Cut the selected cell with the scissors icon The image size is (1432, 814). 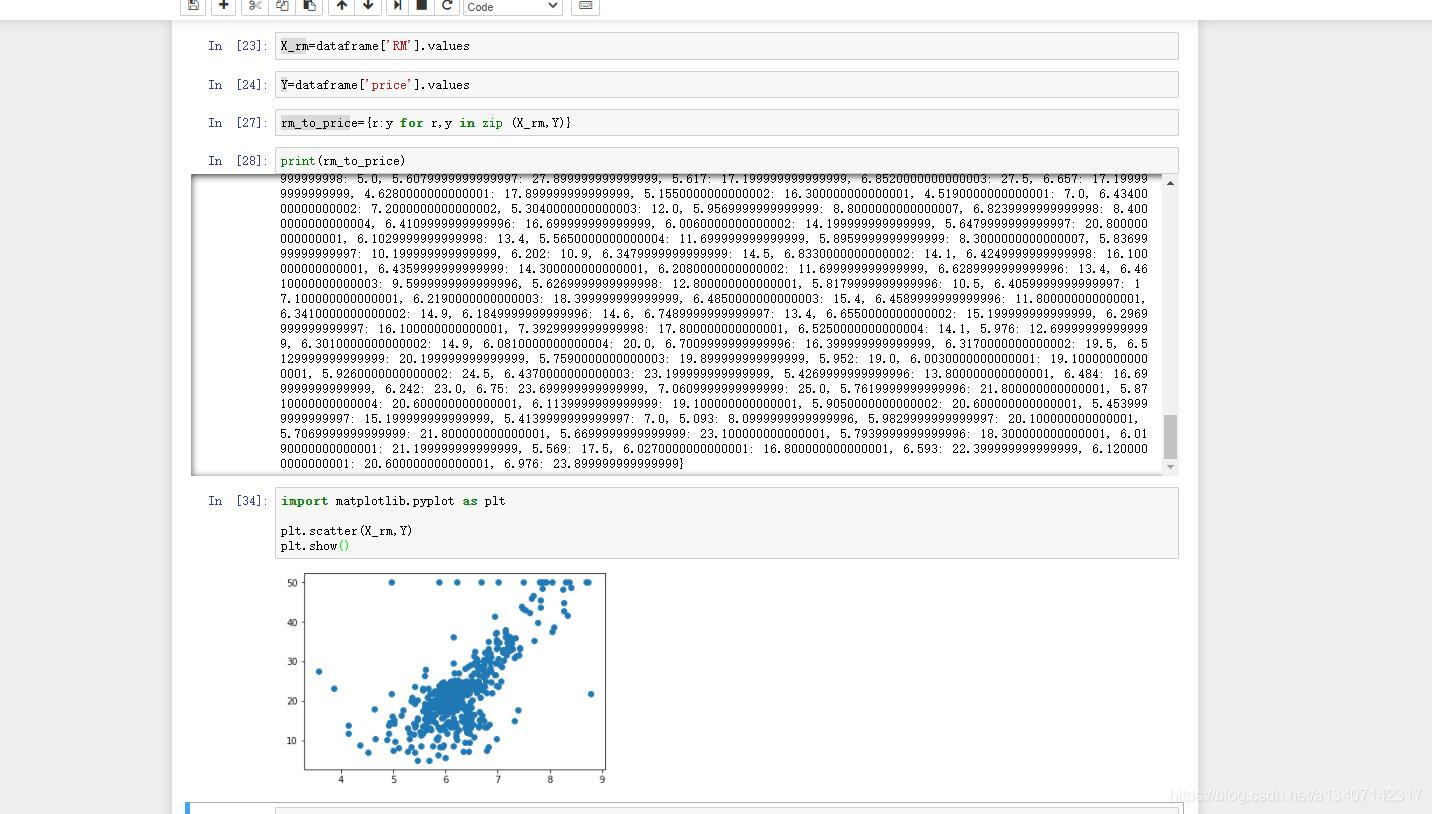[255, 6]
